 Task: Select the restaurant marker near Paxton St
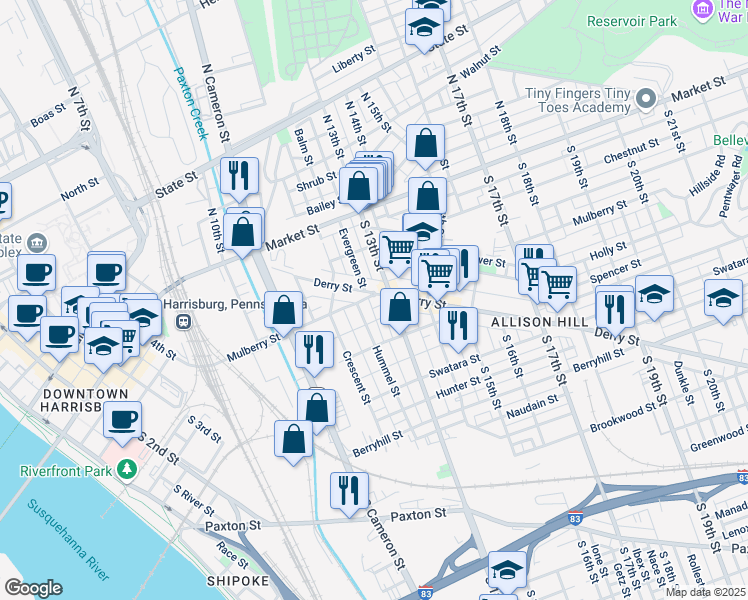point(349,494)
